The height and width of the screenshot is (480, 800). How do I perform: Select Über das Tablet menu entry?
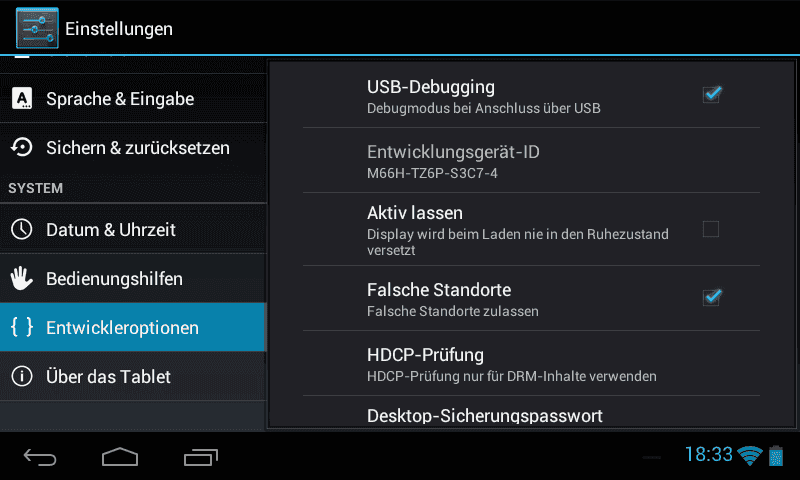coord(133,376)
